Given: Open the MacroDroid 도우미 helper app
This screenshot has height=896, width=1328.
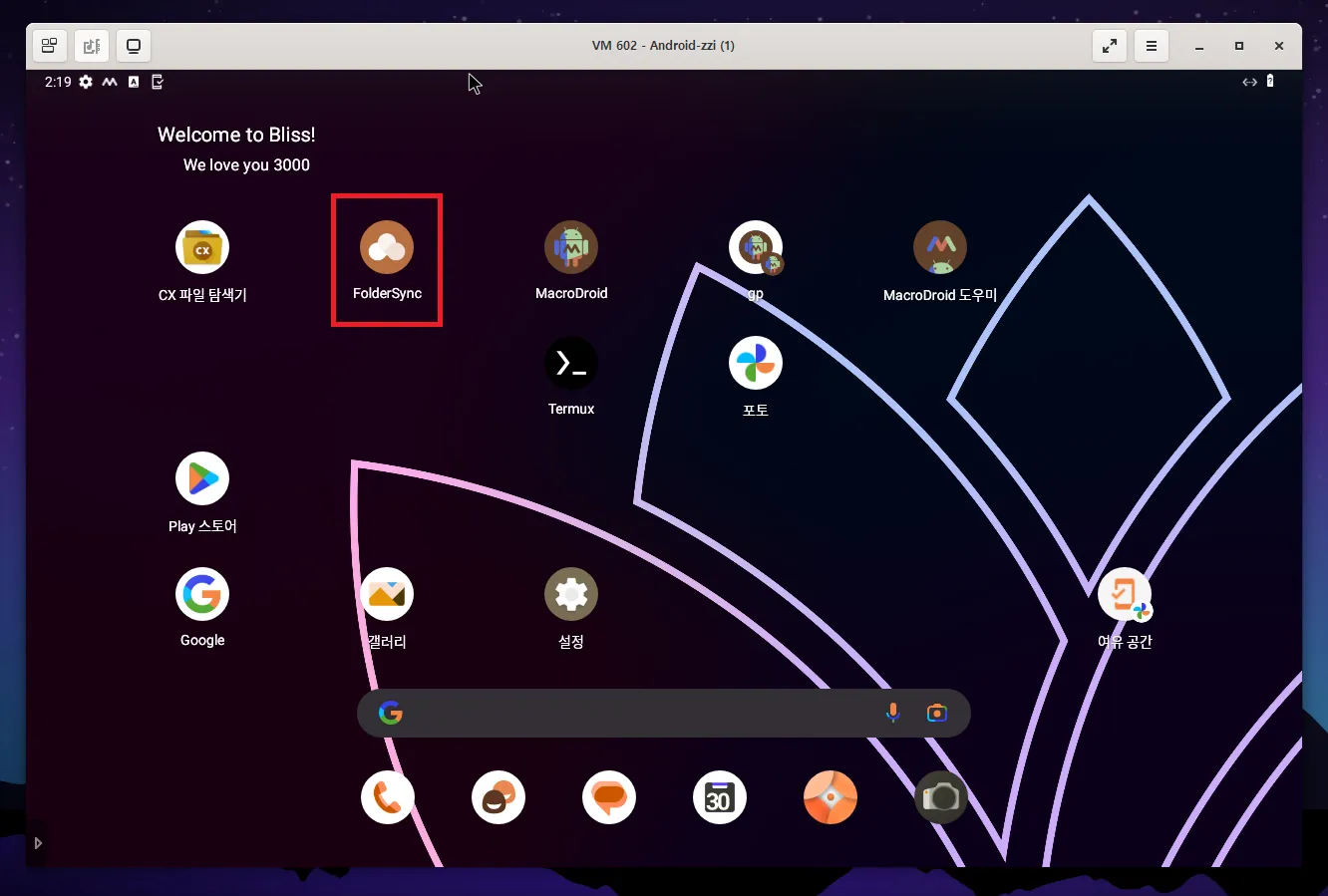Looking at the screenshot, I should 939,247.
